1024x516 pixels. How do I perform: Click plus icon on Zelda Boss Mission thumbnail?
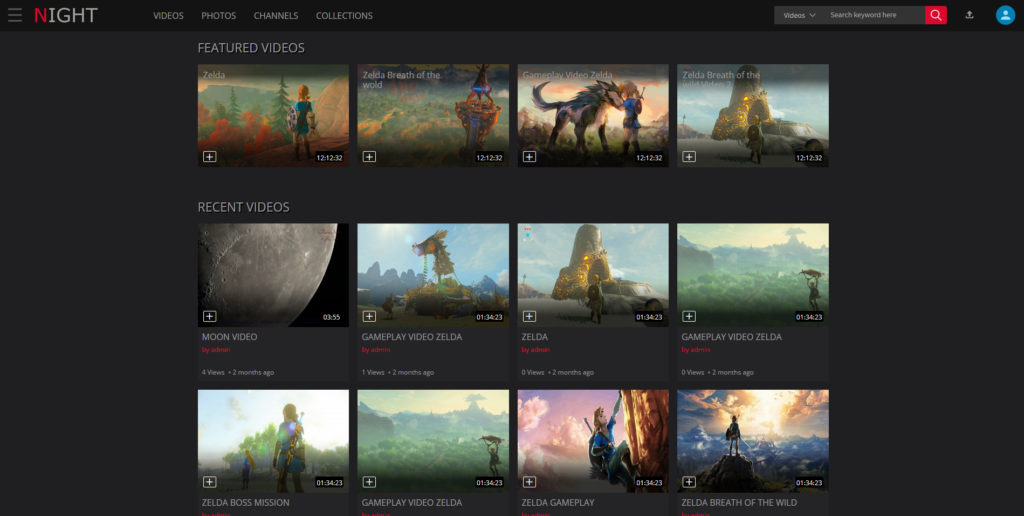coord(209,482)
